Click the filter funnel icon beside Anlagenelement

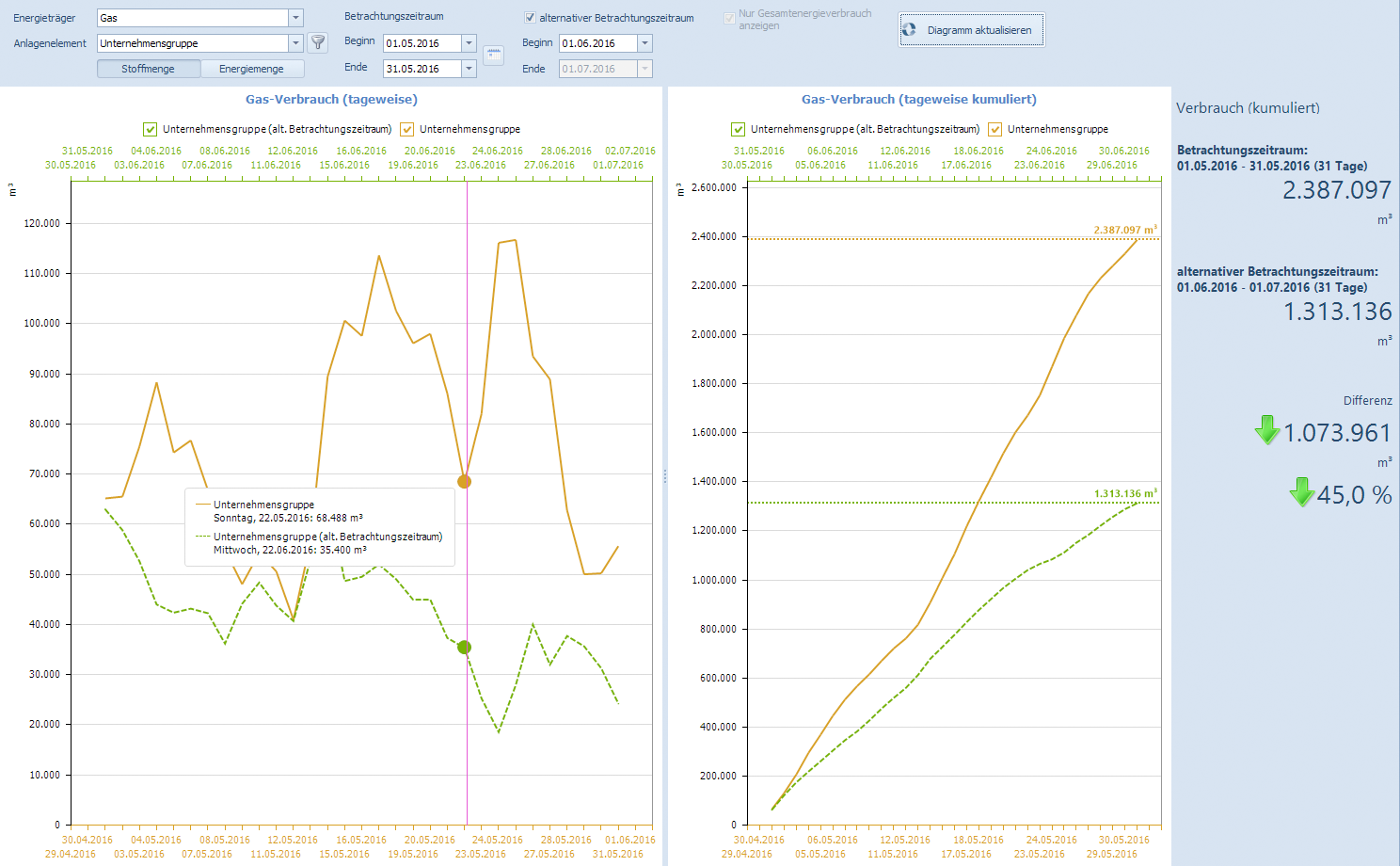click(318, 42)
